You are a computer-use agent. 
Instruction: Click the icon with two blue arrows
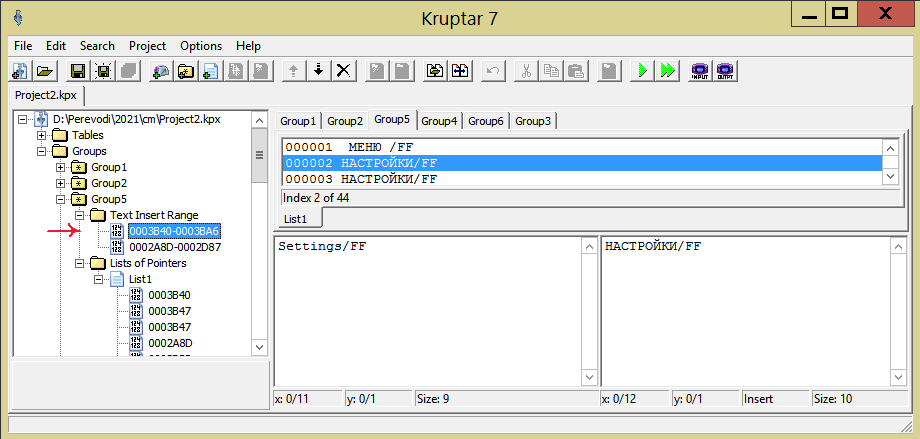point(459,71)
